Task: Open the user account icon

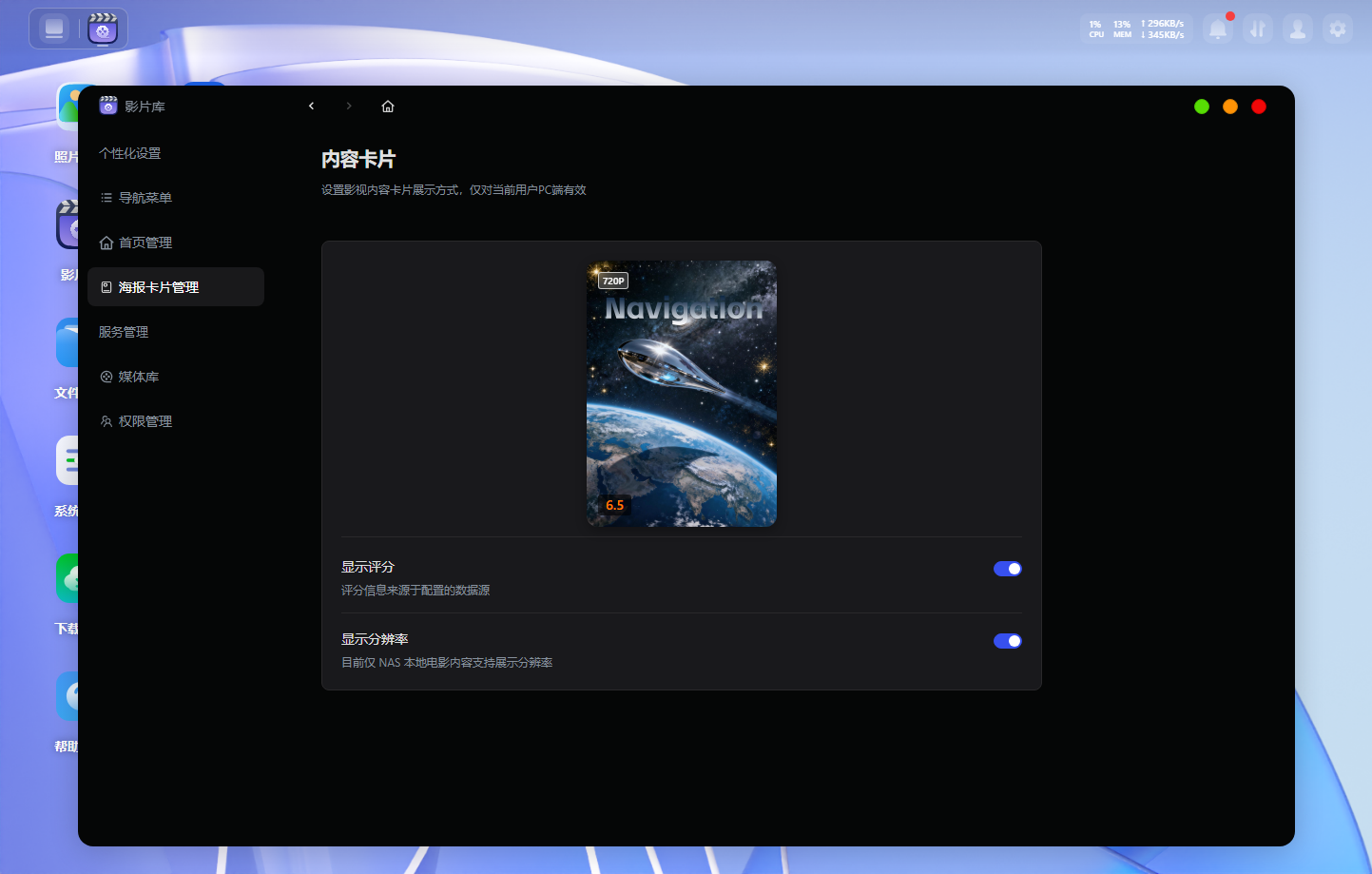Action: (x=1298, y=29)
